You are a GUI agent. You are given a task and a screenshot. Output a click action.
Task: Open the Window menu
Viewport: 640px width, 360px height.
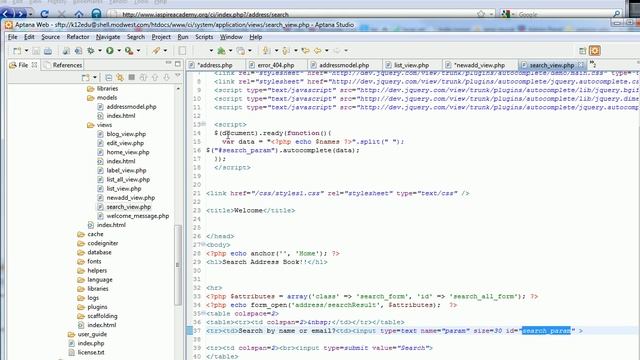[231, 37]
